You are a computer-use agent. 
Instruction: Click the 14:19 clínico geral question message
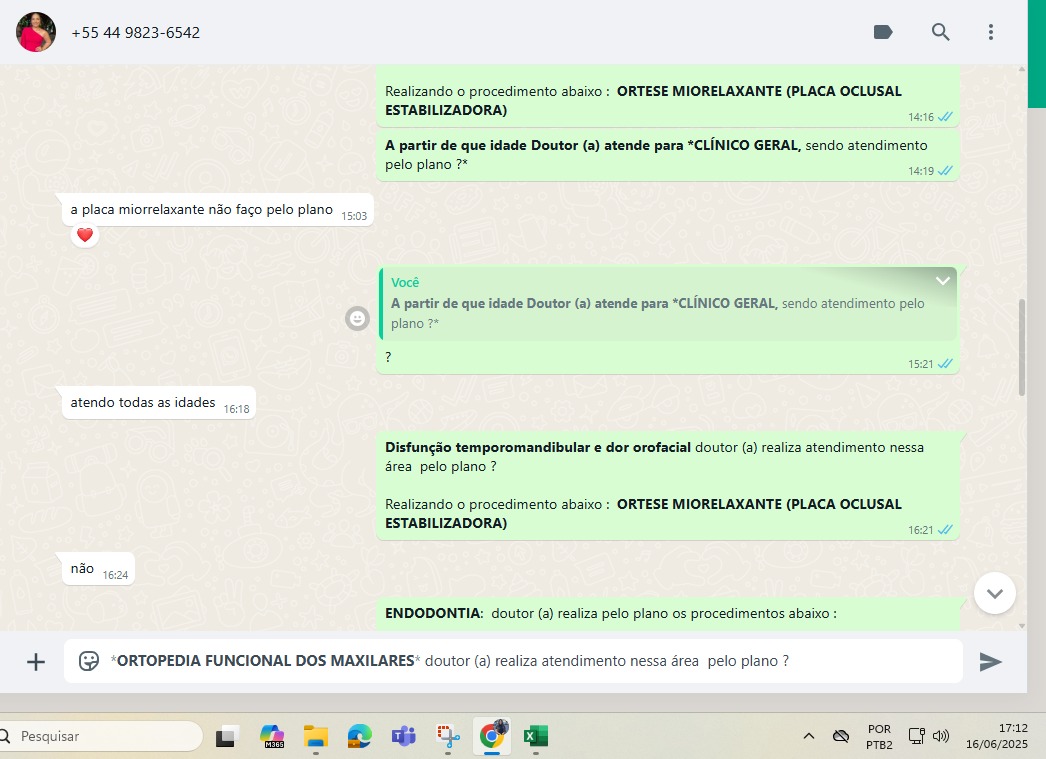tap(668, 155)
